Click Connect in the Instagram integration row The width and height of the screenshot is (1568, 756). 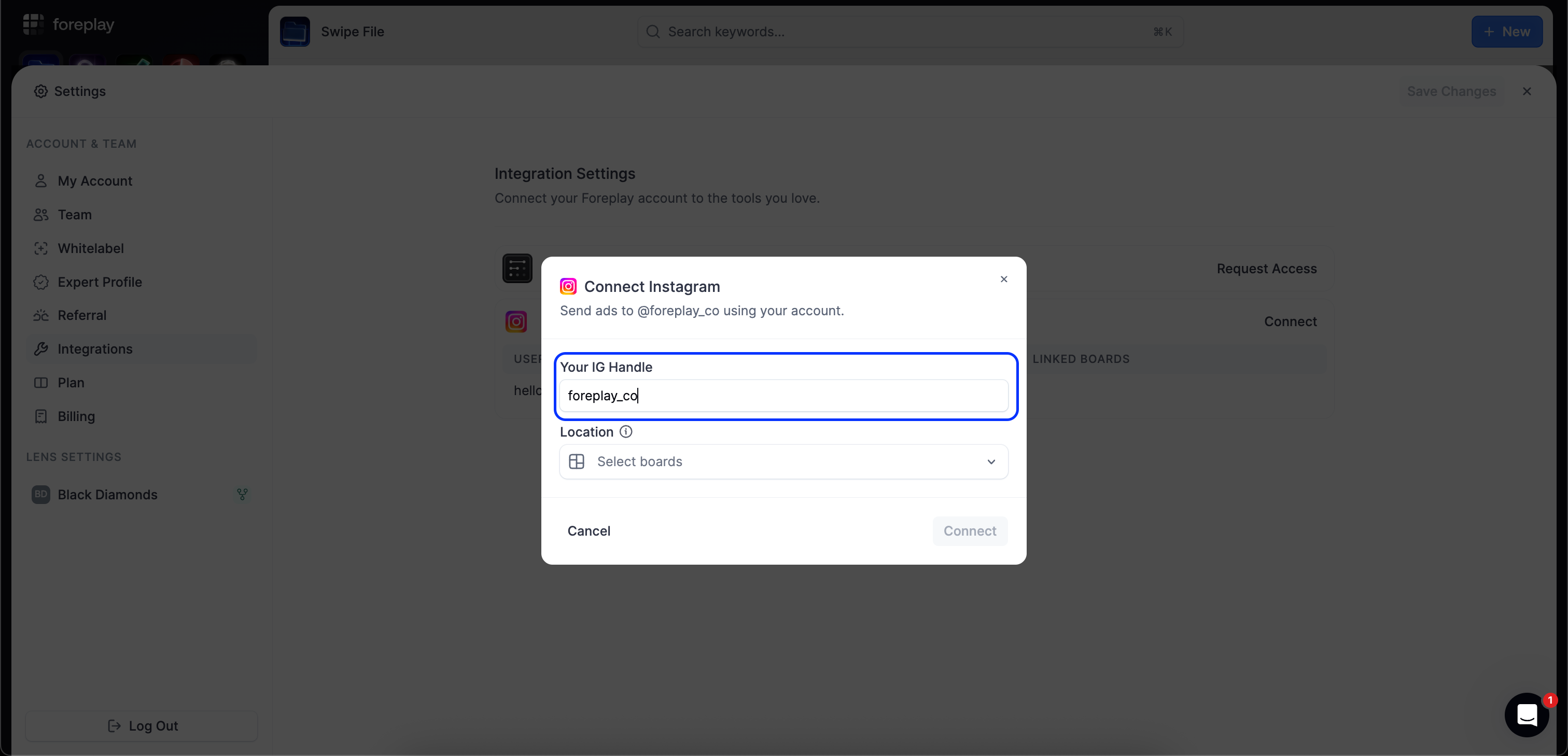pyautogui.click(x=1291, y=321)
